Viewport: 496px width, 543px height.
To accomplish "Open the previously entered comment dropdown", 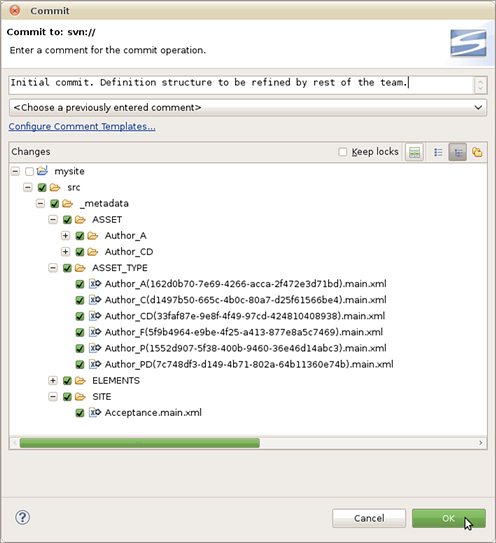I will (x=248, y=108).
